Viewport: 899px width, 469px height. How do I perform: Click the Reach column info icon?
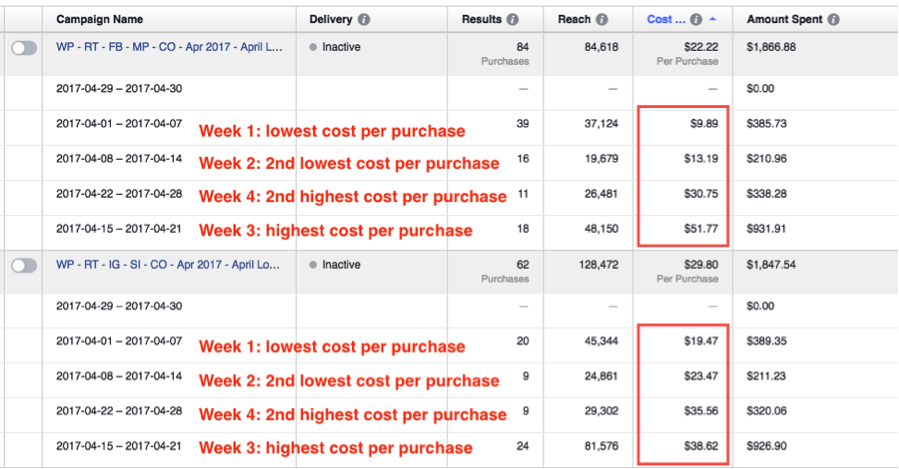(x=602, y=19)
